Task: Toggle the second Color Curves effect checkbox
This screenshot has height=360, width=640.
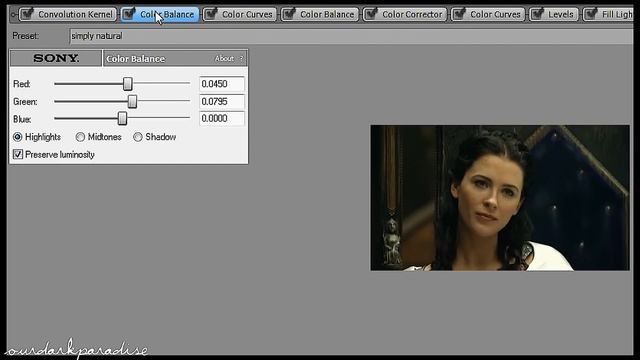Action: pyautogui.click(x=459, y=14)
